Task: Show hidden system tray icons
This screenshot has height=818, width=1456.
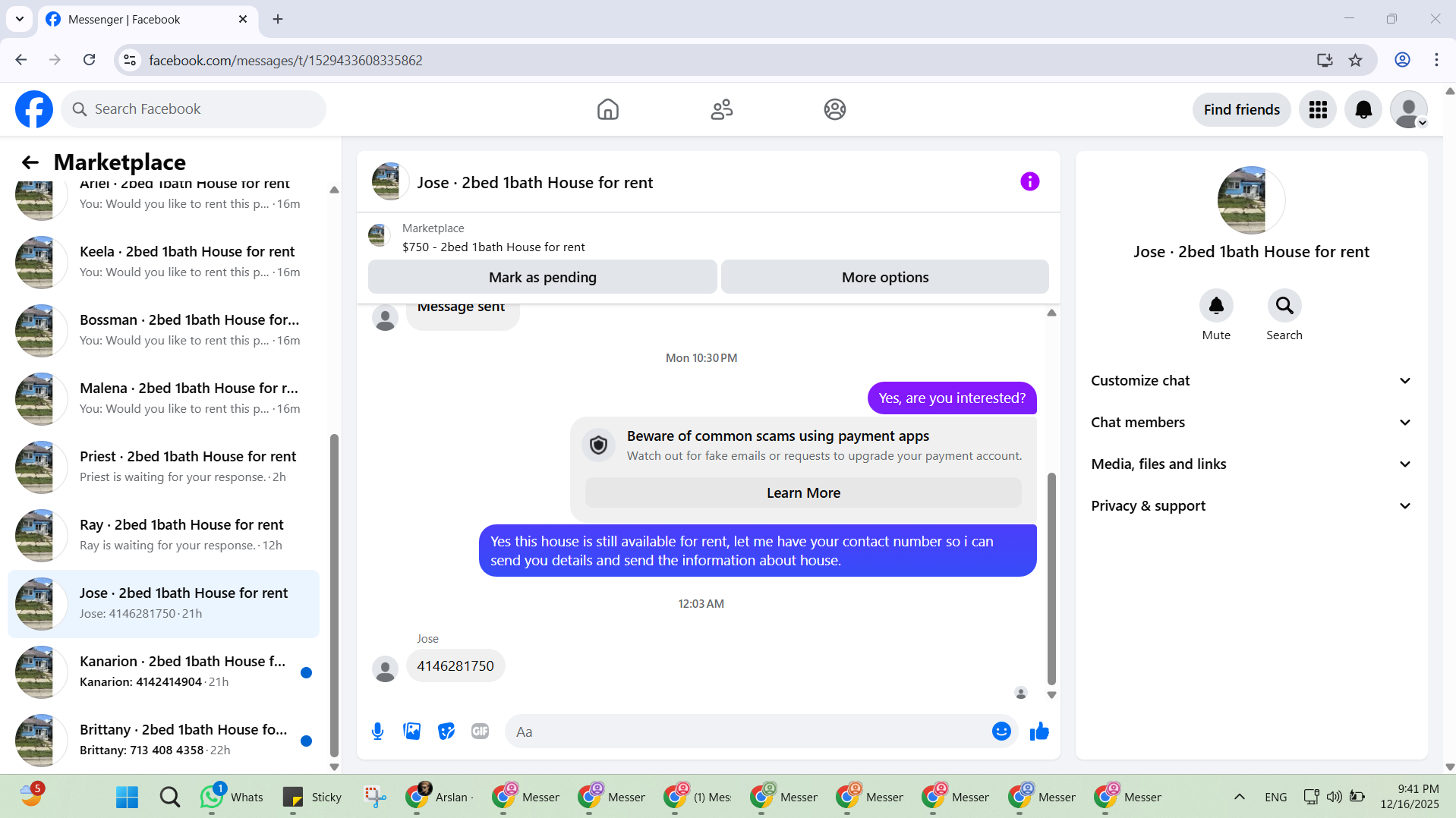Action: pyautogui.click(x=1239, y=797)
